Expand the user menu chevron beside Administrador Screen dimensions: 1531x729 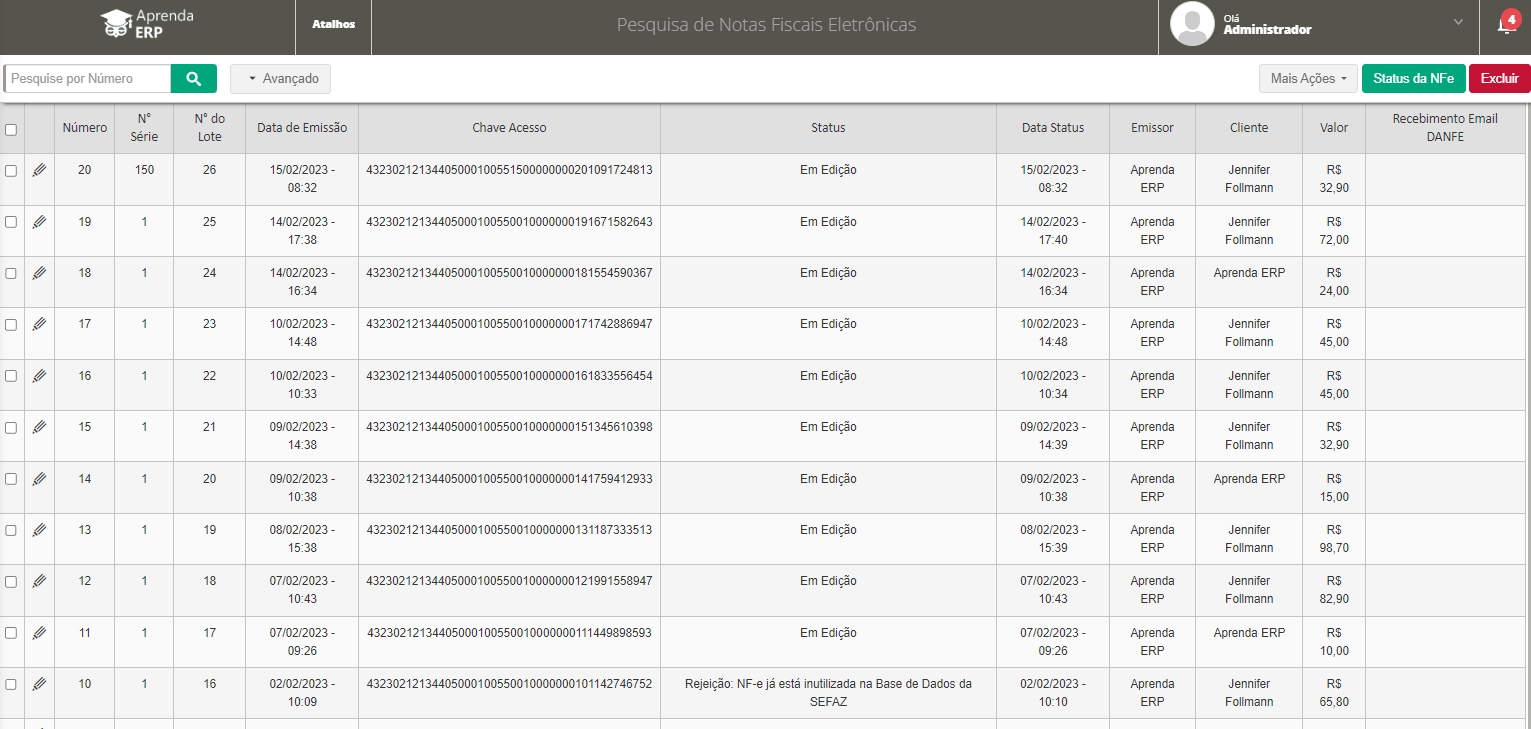tap(1458, 22)
